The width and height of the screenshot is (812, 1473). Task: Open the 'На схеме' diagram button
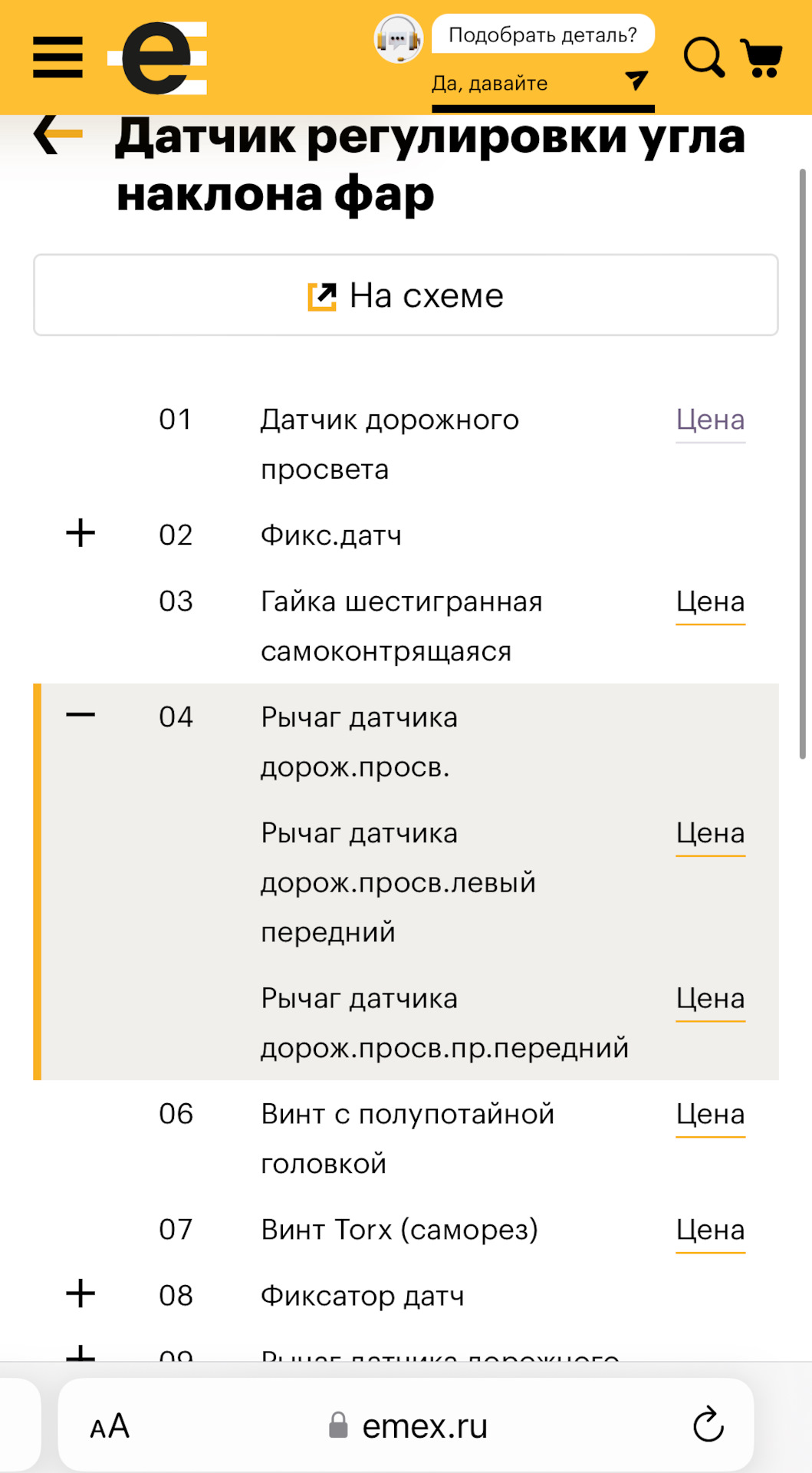click(406, 295)
